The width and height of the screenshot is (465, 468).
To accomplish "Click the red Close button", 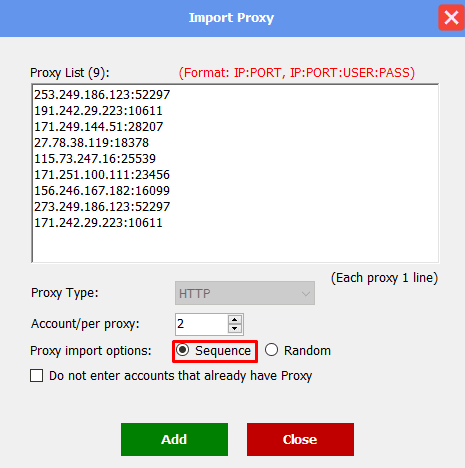I will coord(300,439).
